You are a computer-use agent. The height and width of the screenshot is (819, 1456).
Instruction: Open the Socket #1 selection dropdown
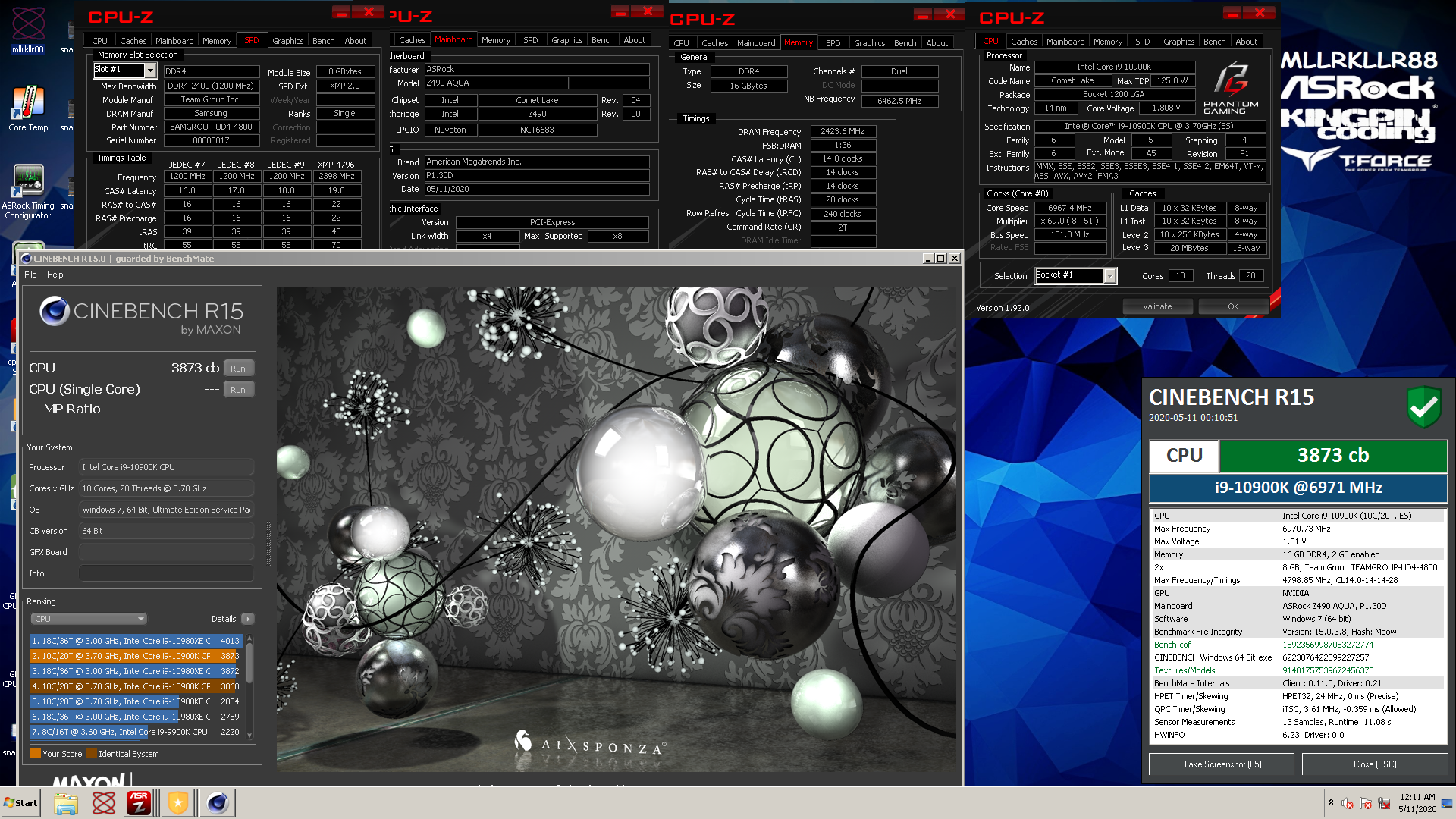coord(1109,276)
